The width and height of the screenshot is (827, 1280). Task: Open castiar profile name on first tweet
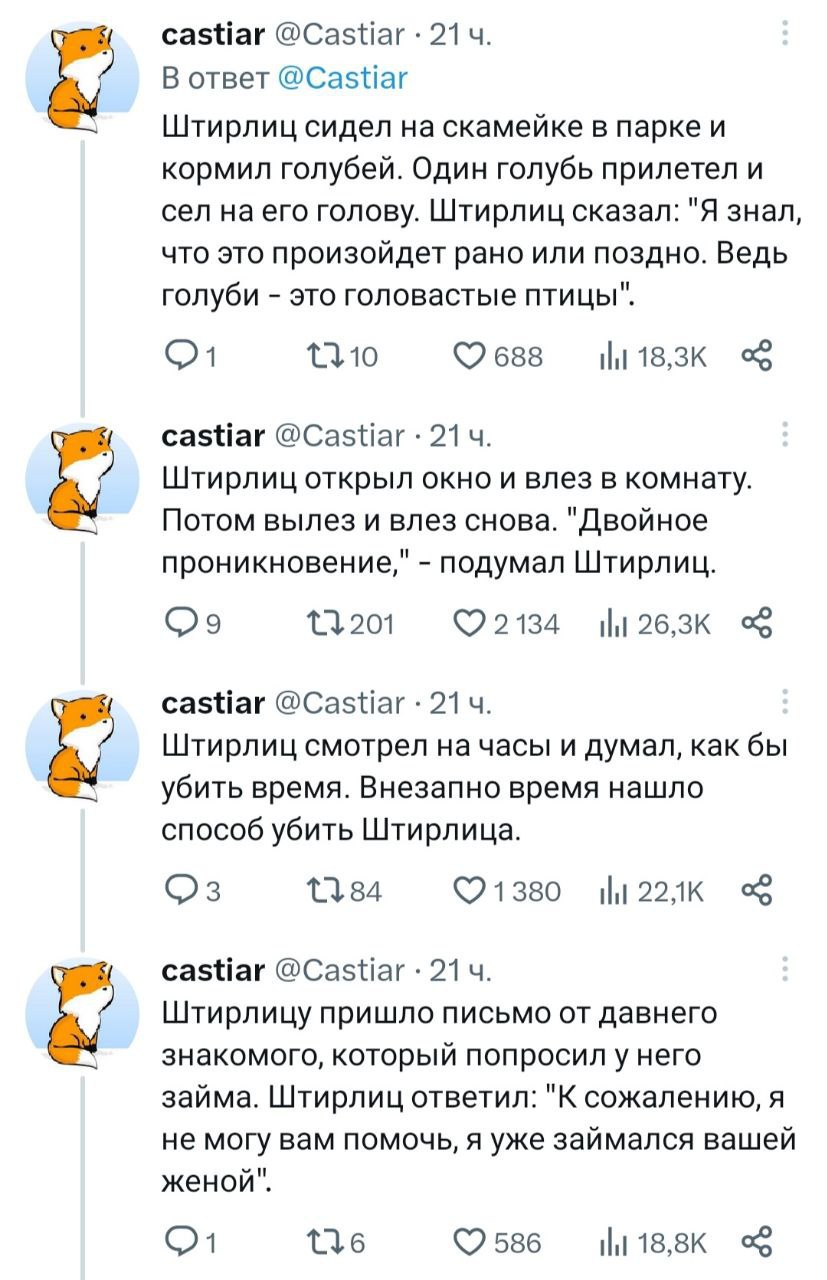tap(213, 38)
